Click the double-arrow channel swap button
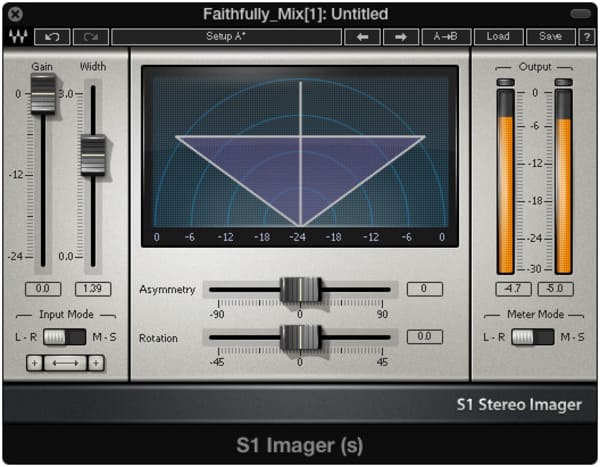 [65, 363]
